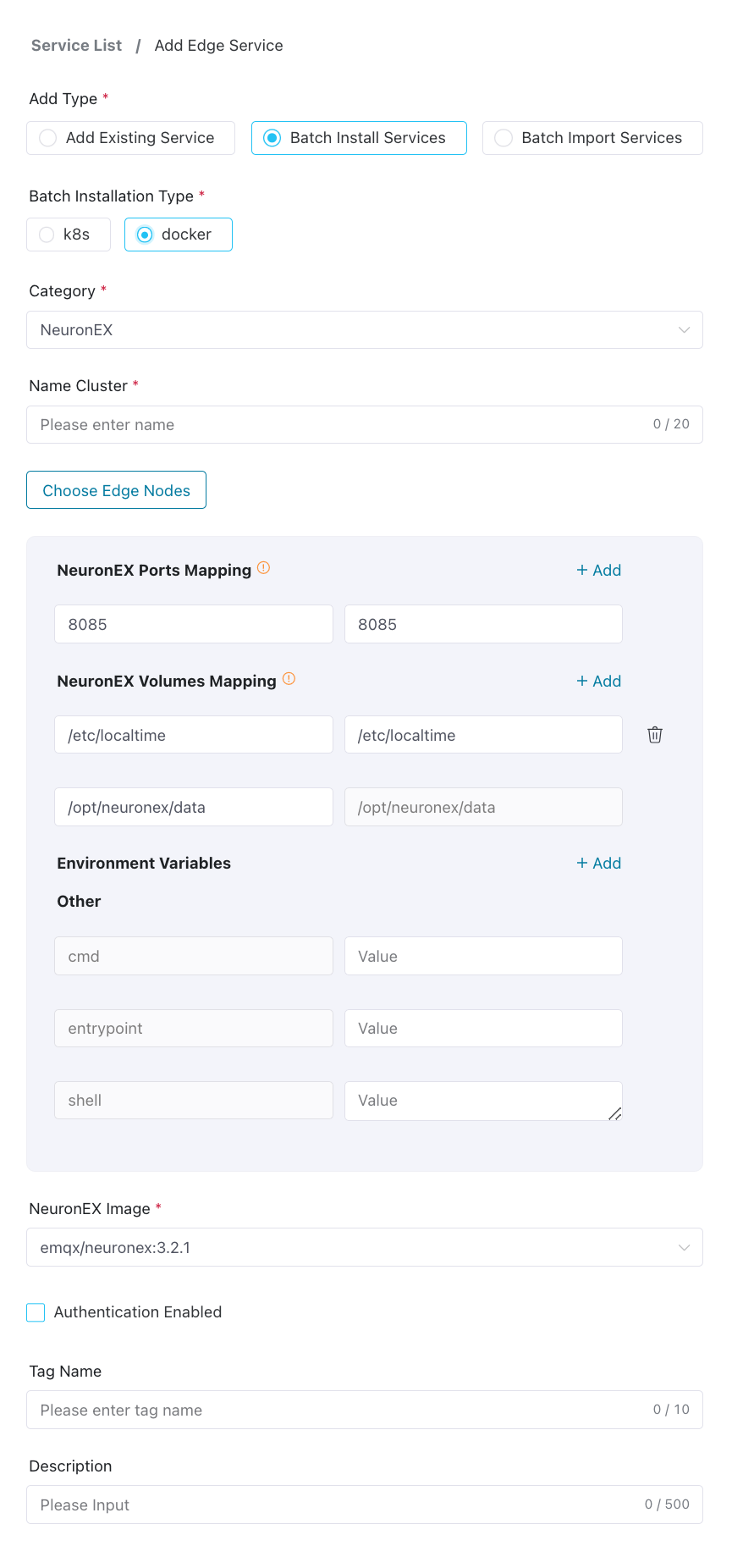Select docker as batch installation type
The height and width of the screenshot is (1568, 743).
point(179,235)
